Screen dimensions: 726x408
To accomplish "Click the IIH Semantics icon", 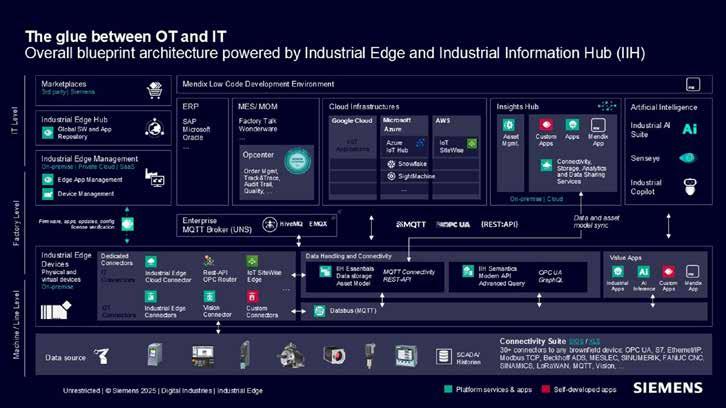I will (468, 271).
